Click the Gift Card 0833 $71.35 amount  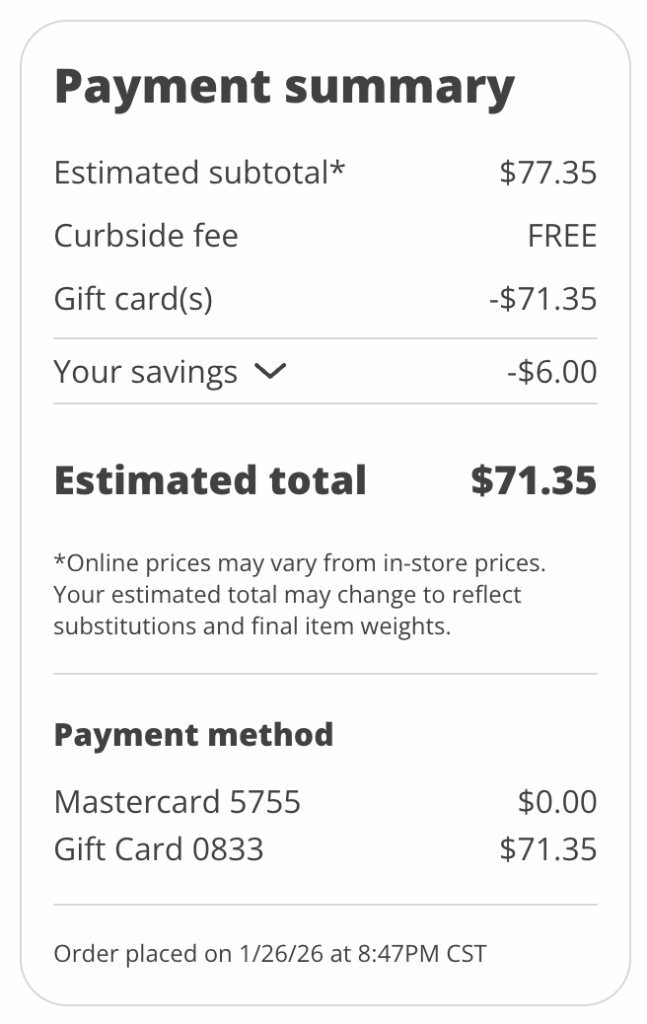click(548, 850)
